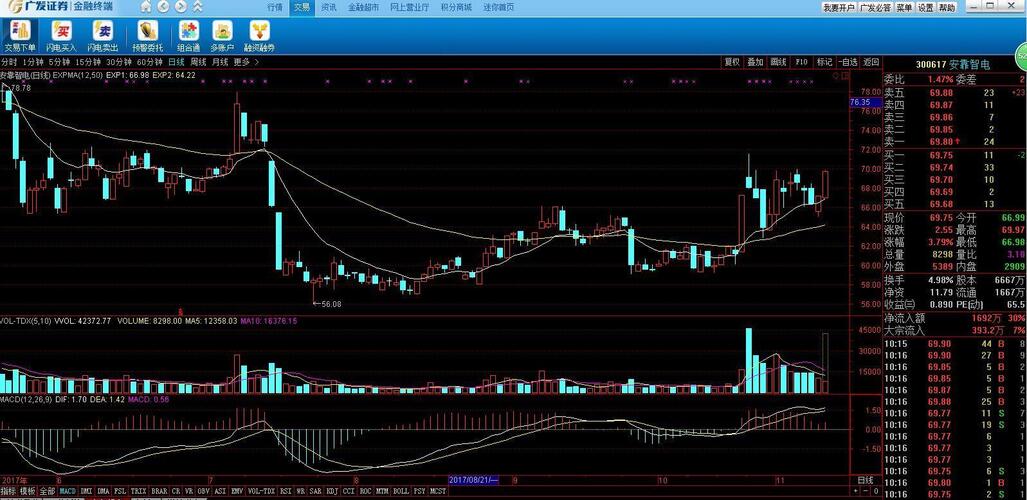Open the 交易下单 trade order icon
Screen dimensions: 1027x500
point(20,36)
